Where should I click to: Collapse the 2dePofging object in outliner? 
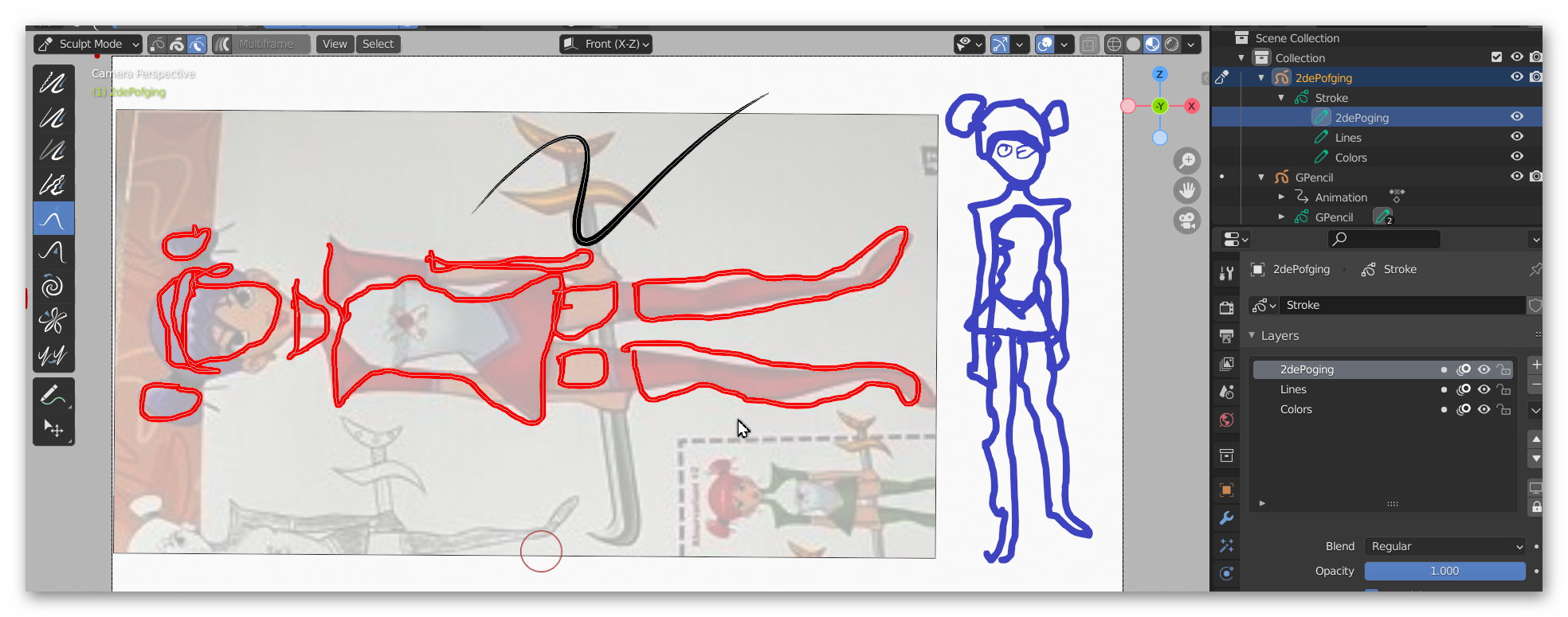(1261, 77)
